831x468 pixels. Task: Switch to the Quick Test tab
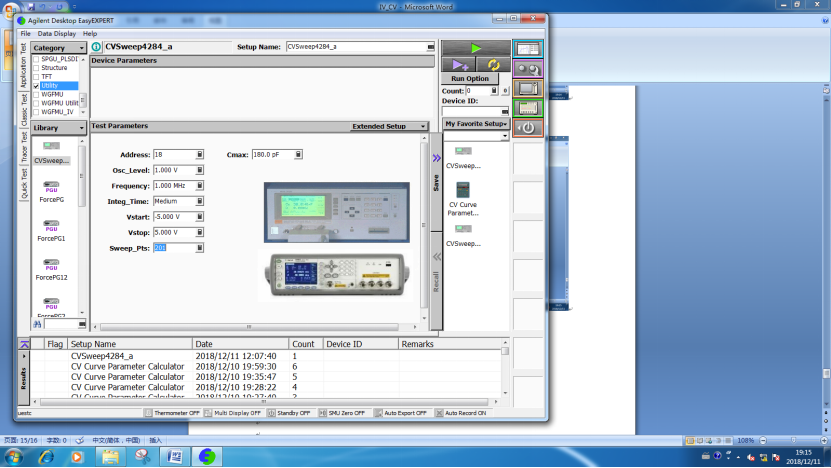(x=24, y=183)
